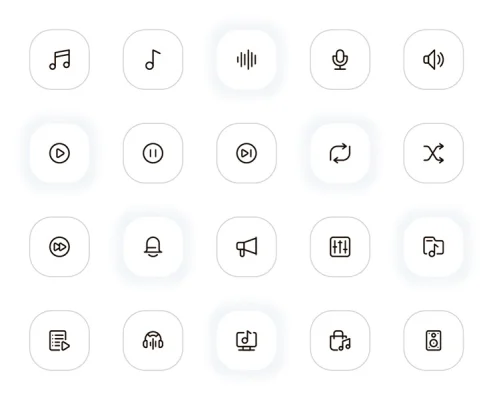Click the fast-forward circle icon

60,247
